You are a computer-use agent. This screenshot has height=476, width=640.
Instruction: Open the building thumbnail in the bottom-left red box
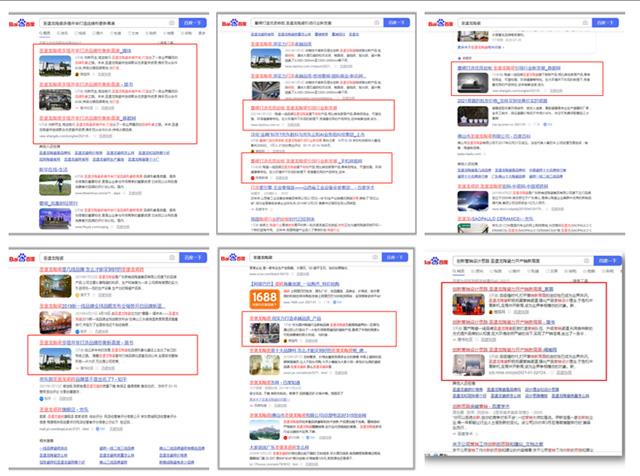coord(55,359)
